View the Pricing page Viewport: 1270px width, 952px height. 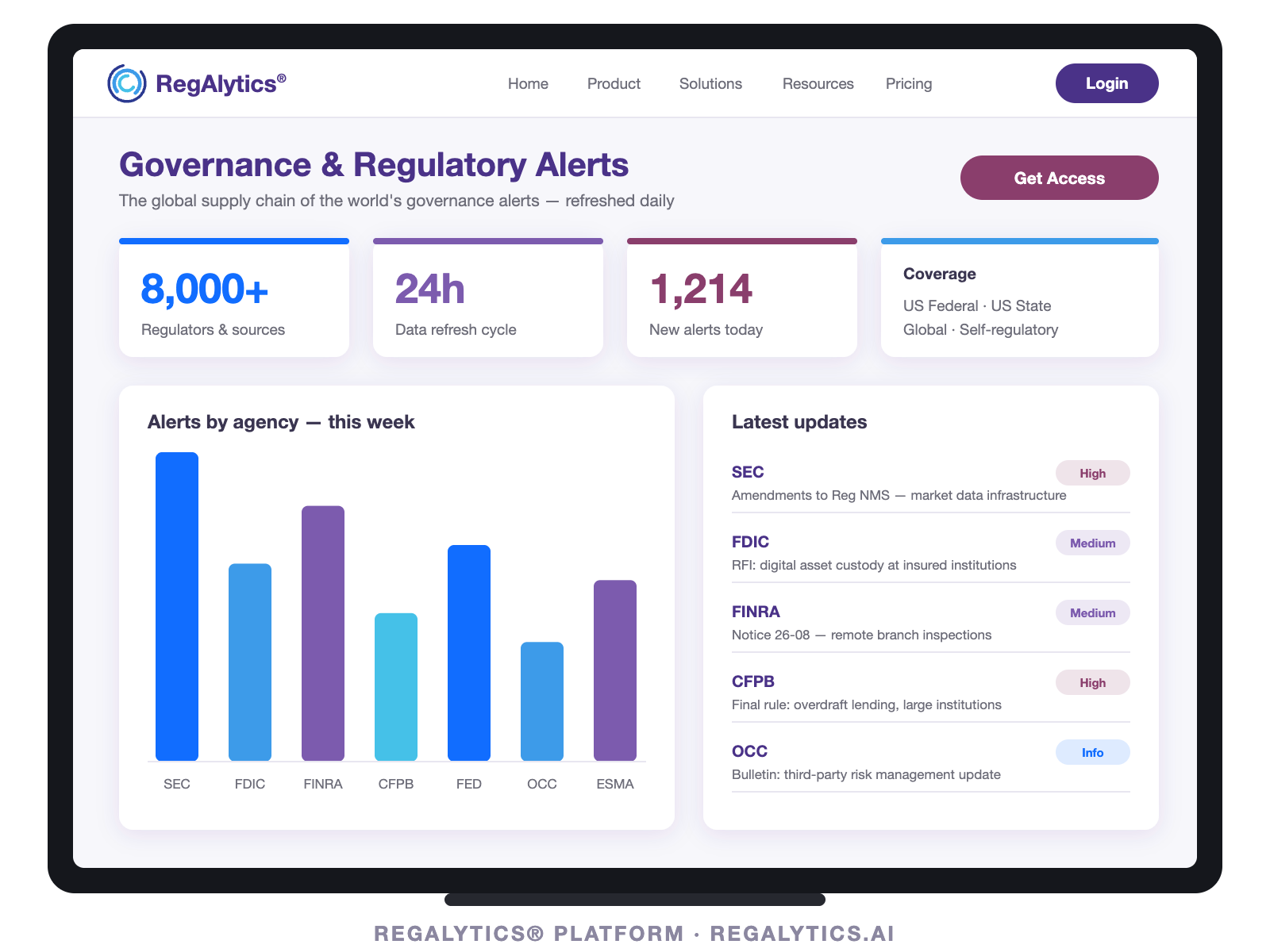click(909, 83)
